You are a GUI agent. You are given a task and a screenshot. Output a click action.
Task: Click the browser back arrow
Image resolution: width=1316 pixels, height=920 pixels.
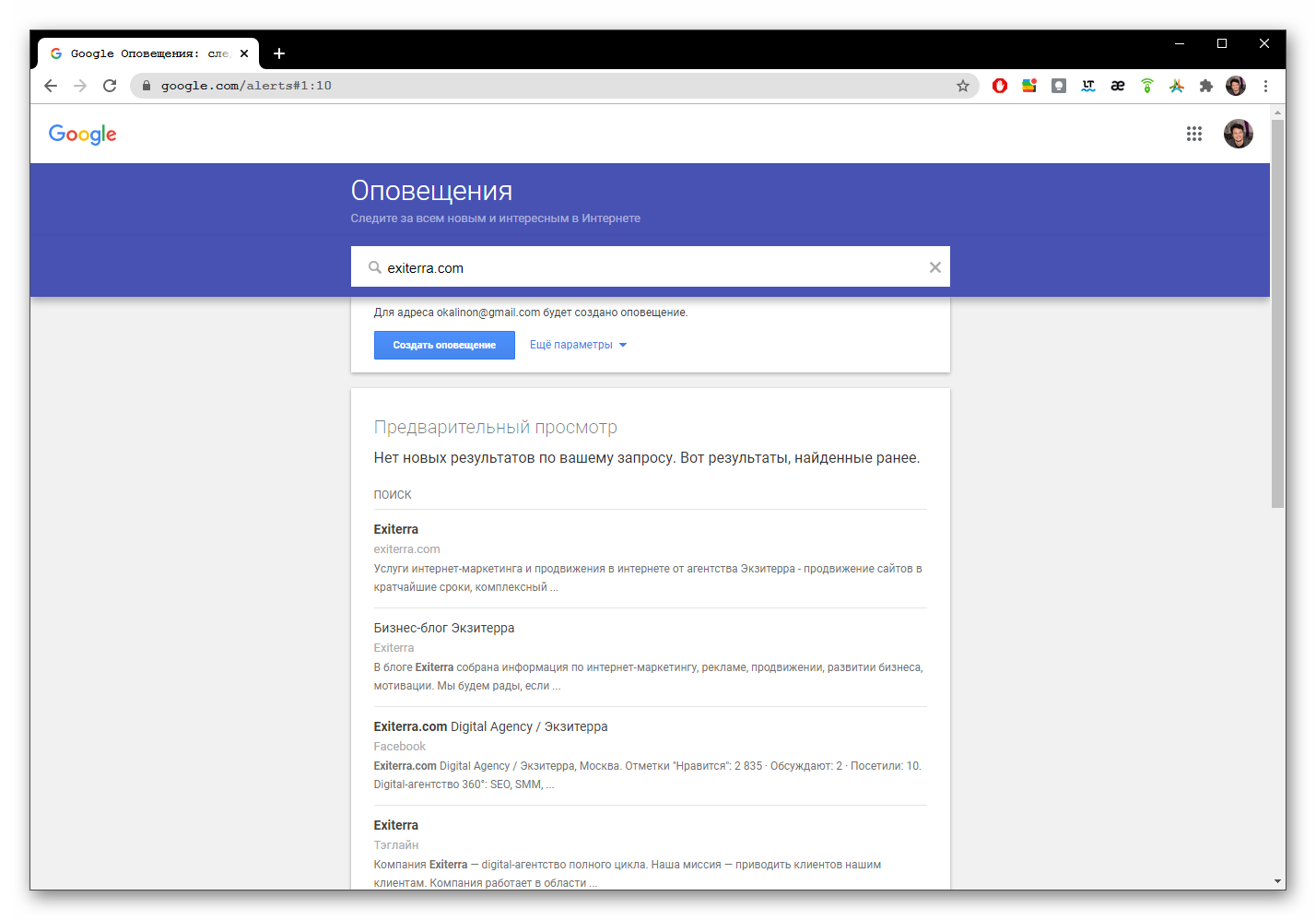point(51,86)
